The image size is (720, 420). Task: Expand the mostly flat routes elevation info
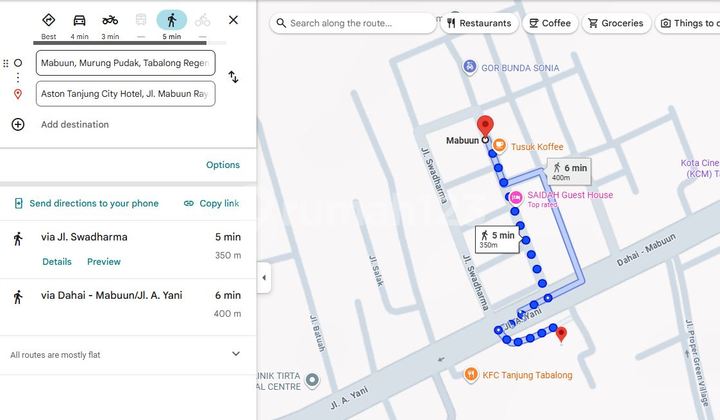(x=236, y=354)
